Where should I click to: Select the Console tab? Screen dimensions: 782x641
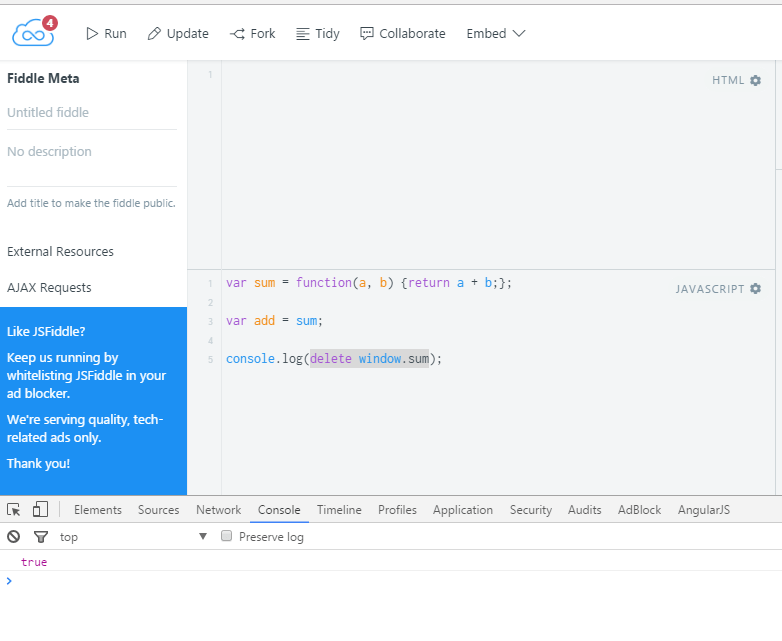pyautogui.click(x=279, y=510)
